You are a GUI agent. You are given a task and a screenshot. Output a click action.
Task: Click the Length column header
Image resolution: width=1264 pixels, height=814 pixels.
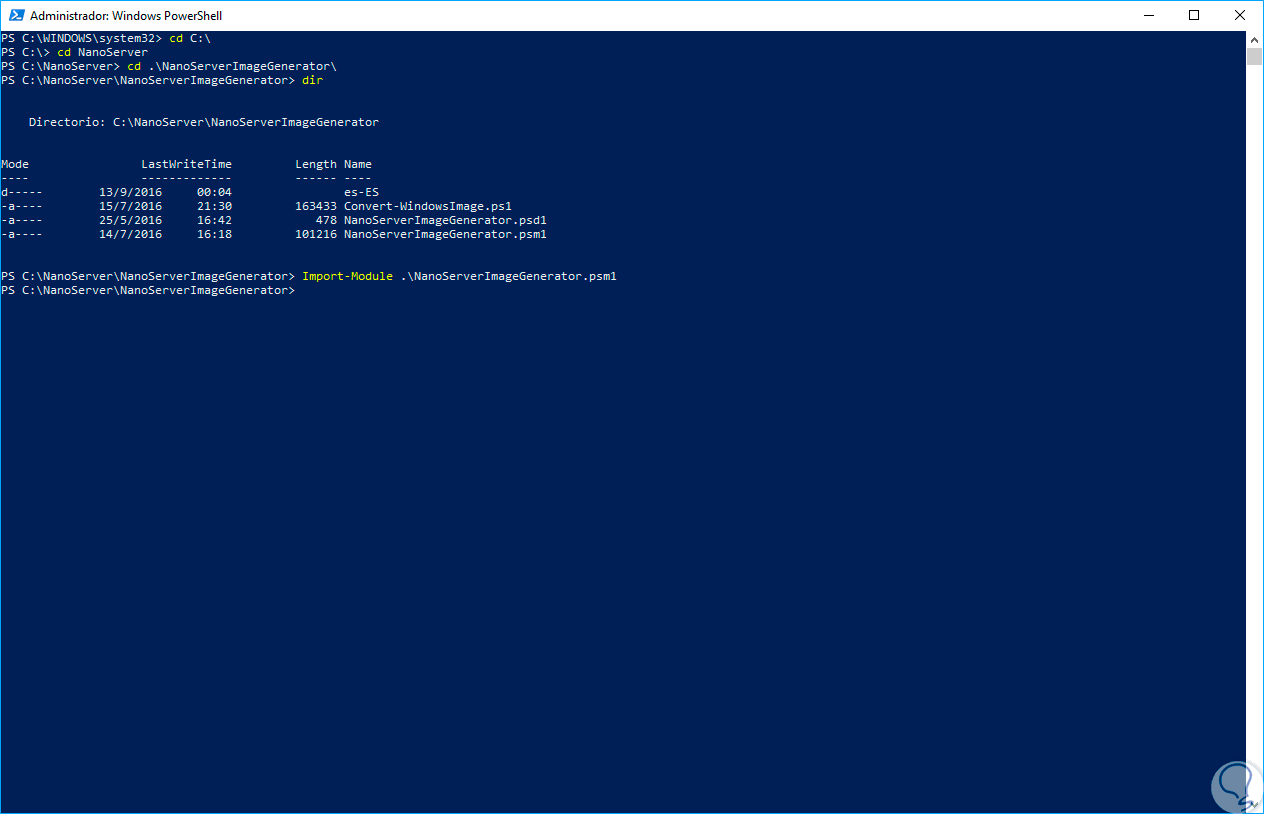coord(316,164)
